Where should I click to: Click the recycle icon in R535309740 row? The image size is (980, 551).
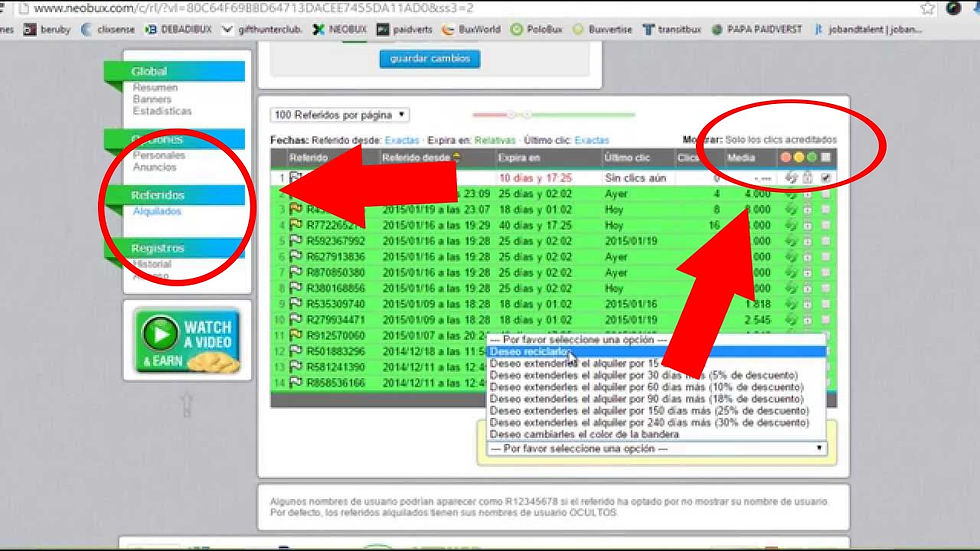tap(791, 304)
